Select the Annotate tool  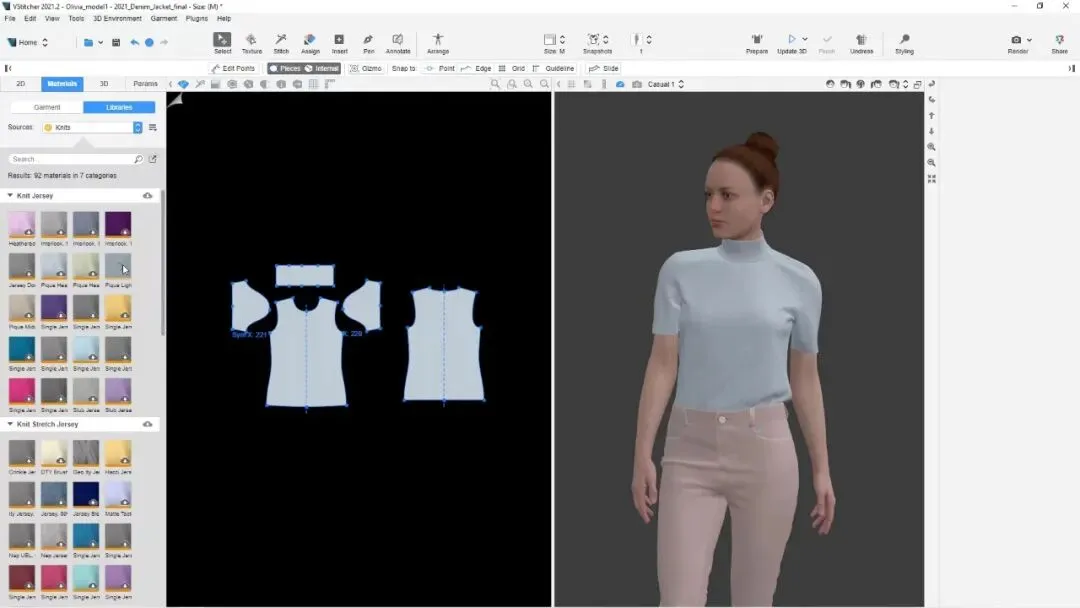pos(398,42)
